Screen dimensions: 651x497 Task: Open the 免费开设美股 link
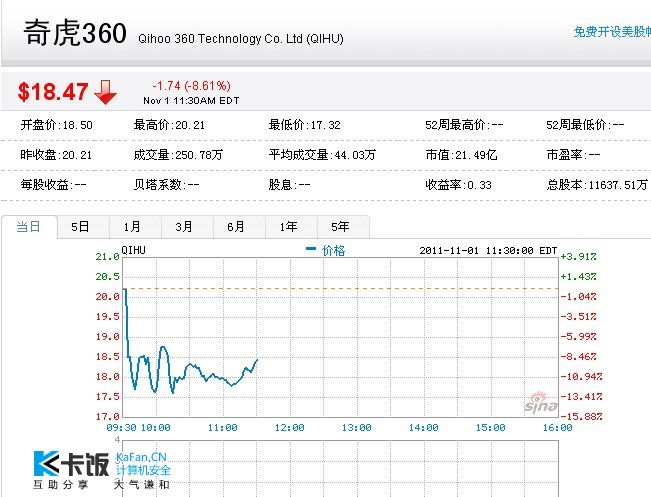pyautogui.click(x=612, y=32)
